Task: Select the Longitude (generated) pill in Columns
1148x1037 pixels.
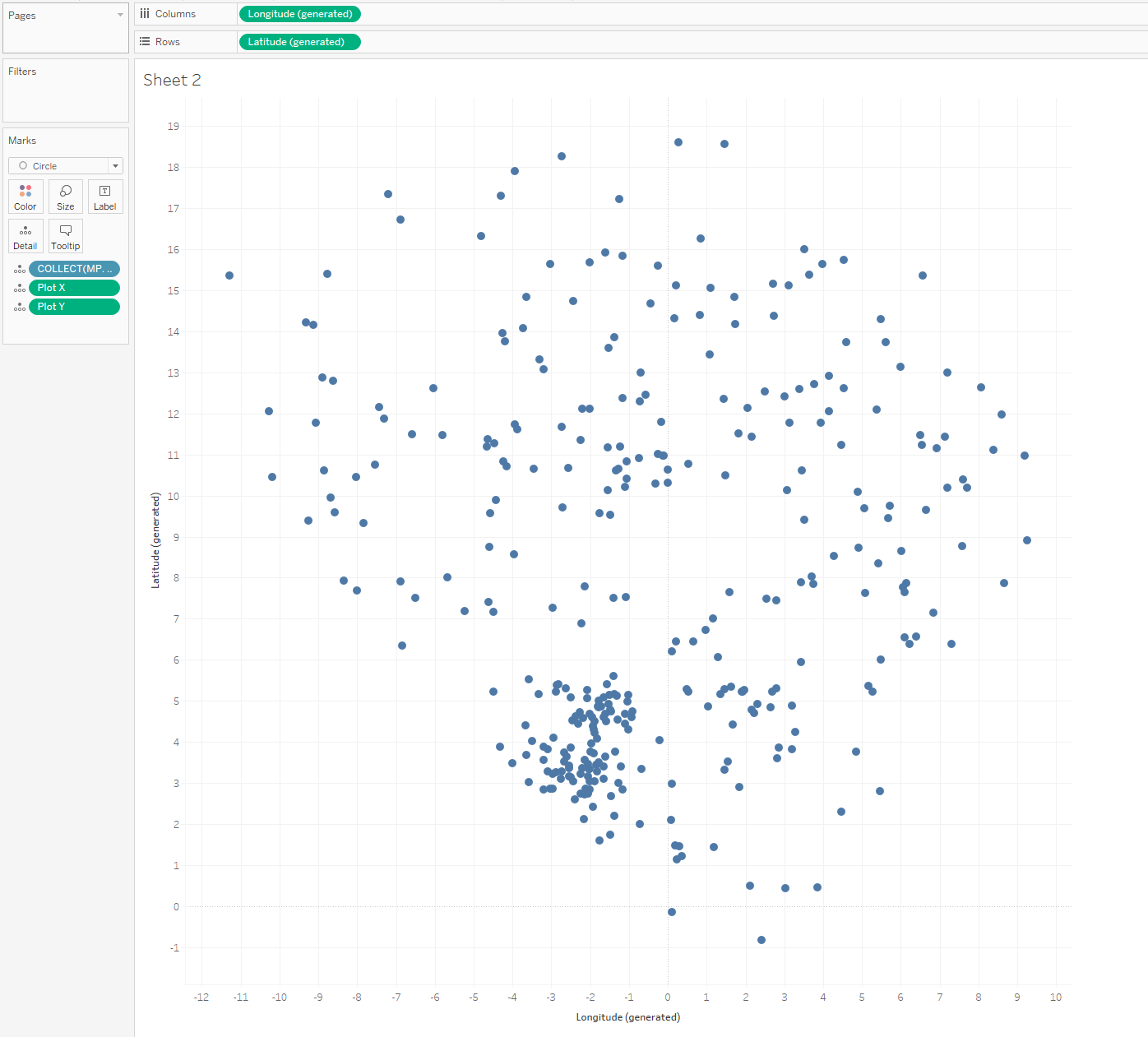Action: tap(300, 14)
